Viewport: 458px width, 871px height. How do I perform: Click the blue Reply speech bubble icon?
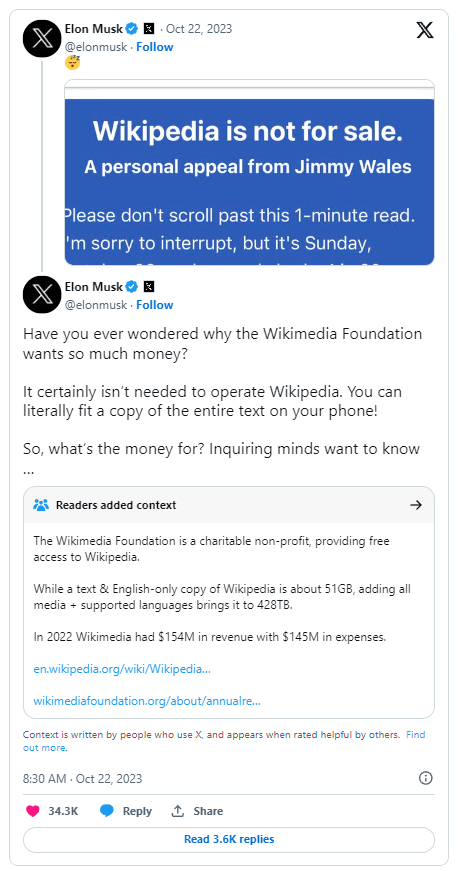pyautogui.click(x=107, y=811)
